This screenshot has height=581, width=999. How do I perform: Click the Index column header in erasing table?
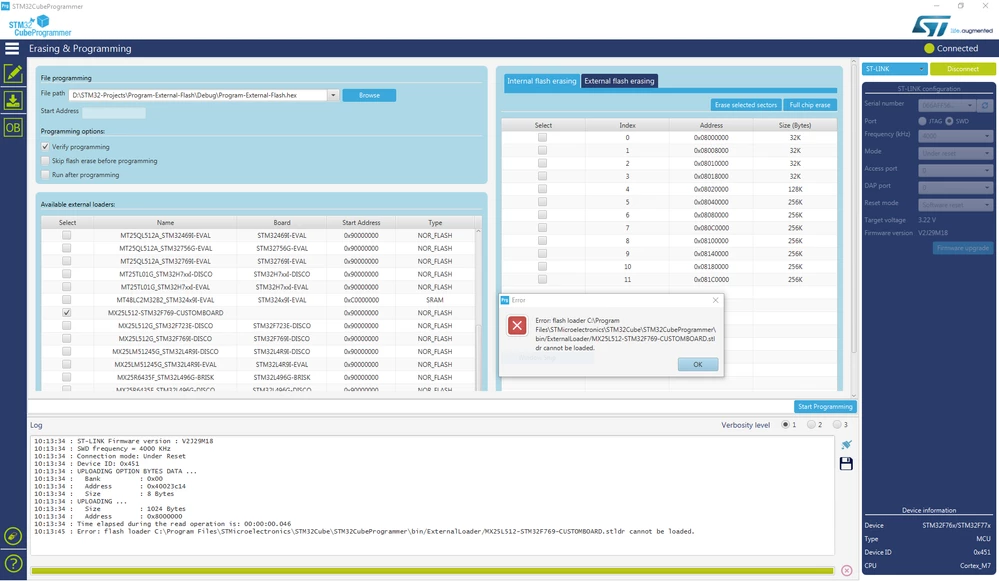click(x=627, y=126)
